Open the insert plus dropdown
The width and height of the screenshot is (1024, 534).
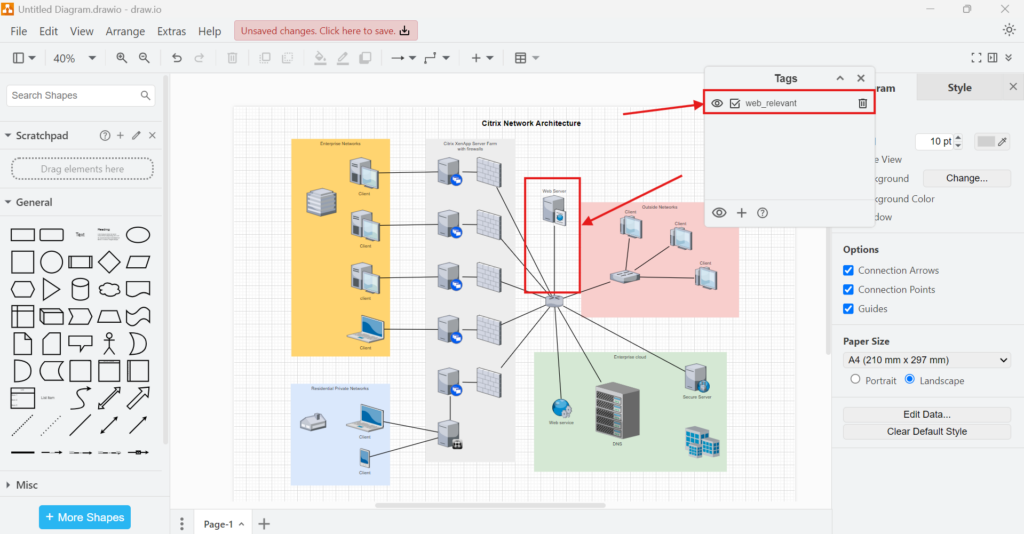[x=482, y=58]
